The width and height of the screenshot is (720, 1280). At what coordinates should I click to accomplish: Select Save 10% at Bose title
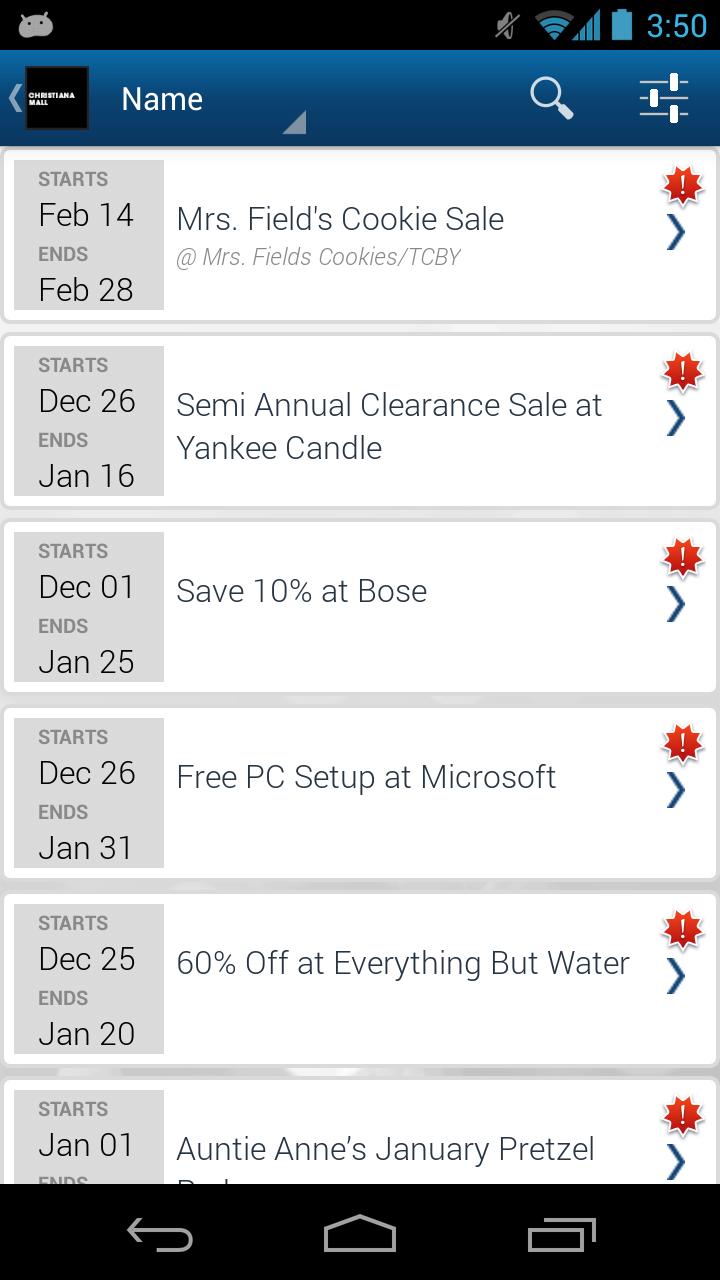302,591
